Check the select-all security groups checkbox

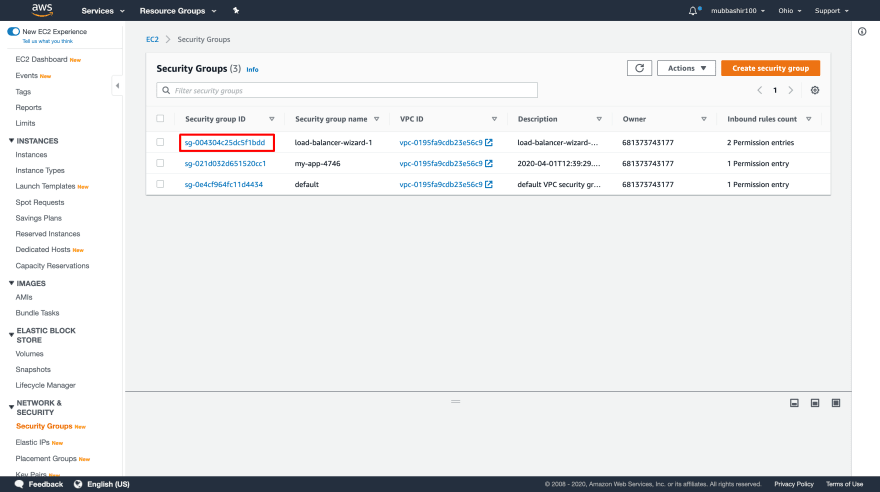pos(160,118)
